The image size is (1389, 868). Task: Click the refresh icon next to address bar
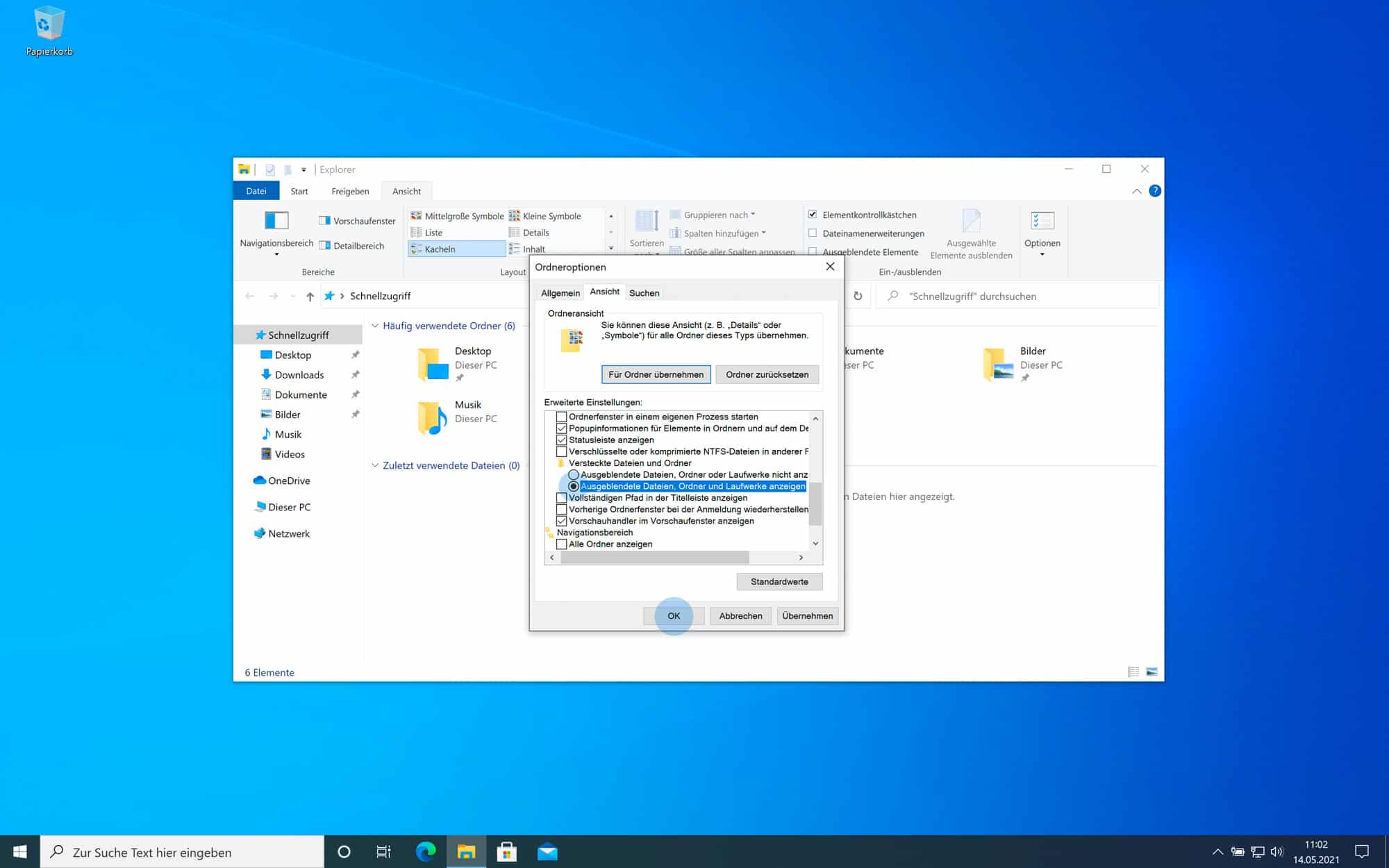click(858, 296)
